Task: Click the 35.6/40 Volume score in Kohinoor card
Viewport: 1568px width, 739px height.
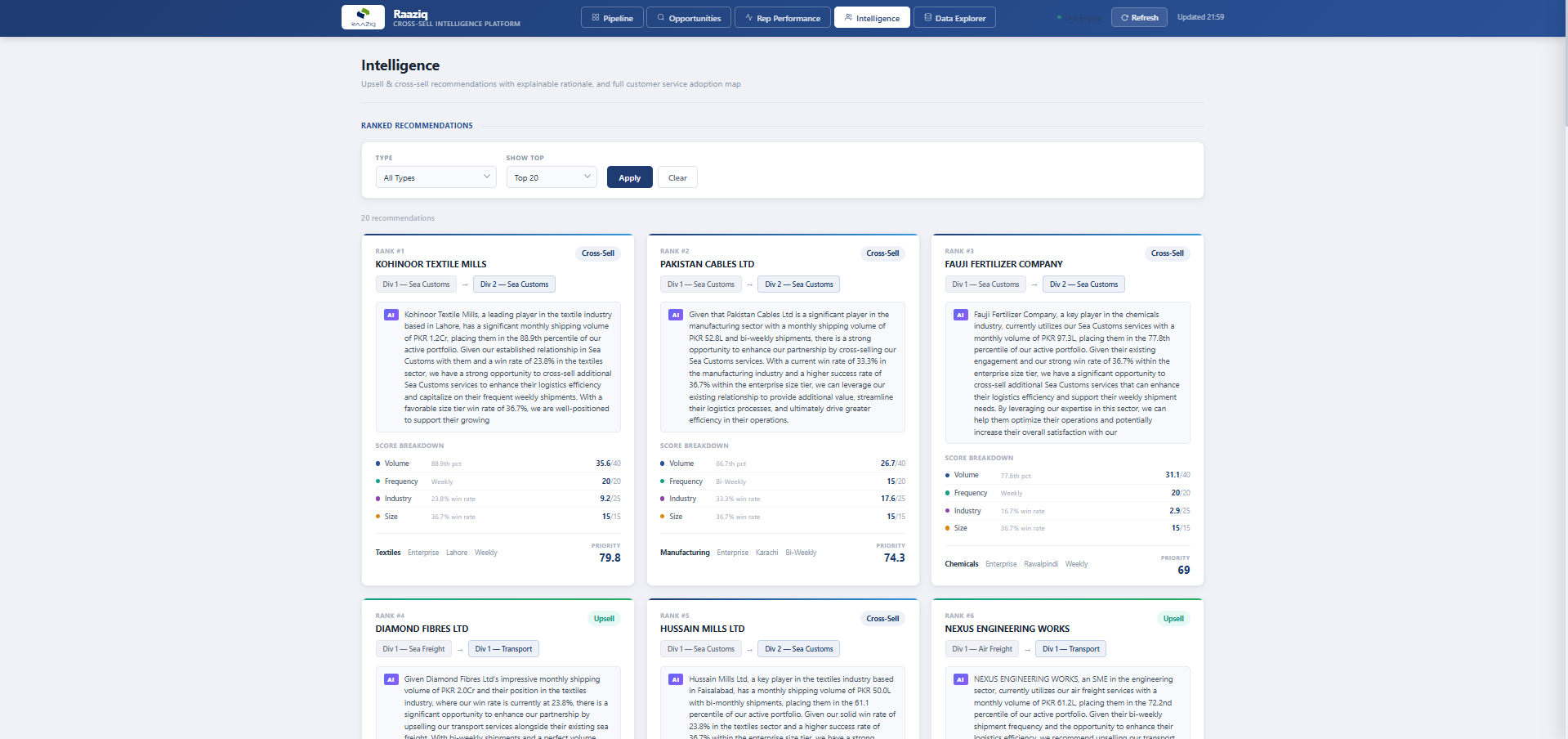Action: (608, 464)
